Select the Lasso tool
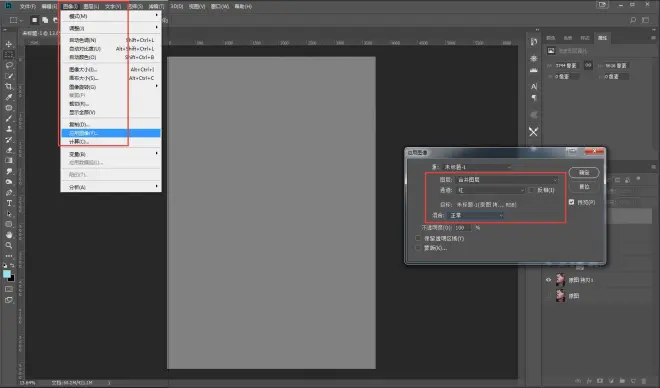 (8, 65)
